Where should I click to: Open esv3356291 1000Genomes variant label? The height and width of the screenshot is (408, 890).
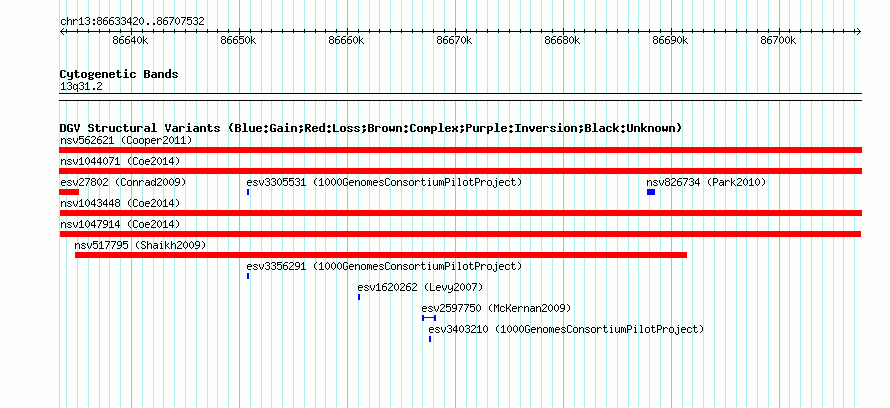pos(384,266)
